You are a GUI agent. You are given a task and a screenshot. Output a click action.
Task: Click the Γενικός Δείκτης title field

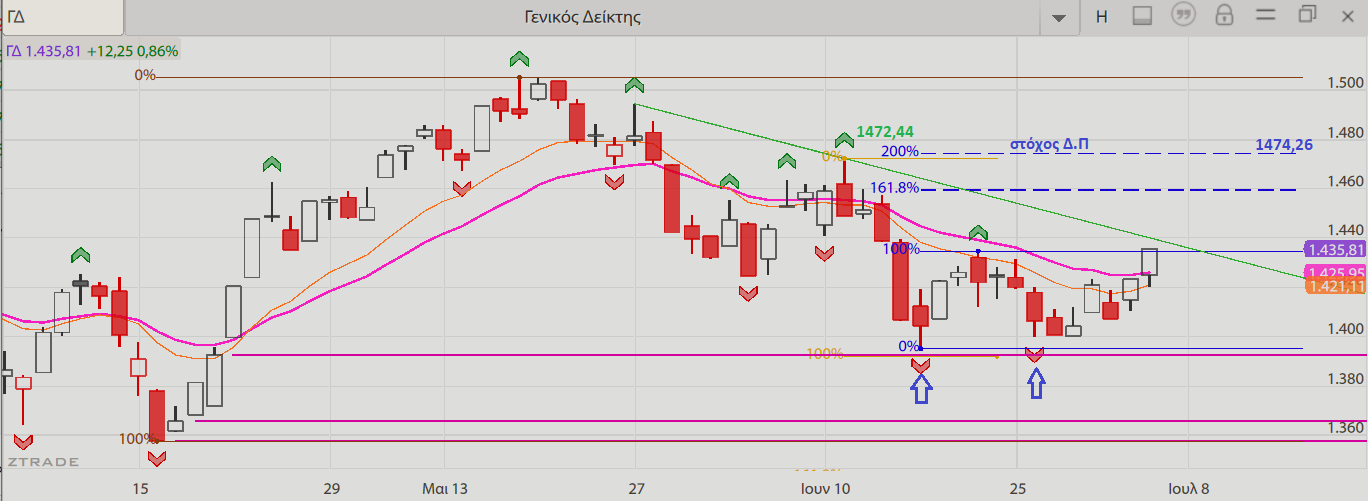[x=583, y=16]
